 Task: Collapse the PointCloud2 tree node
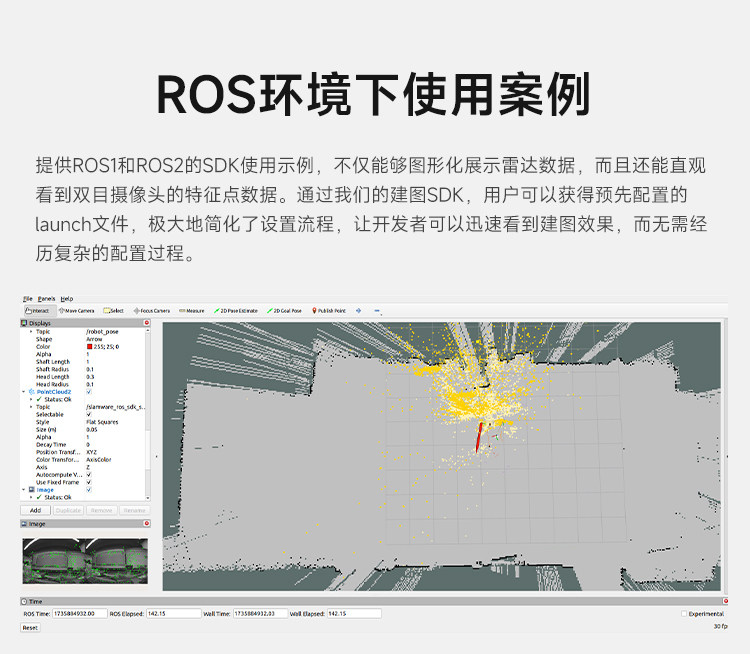pos(24,392)
